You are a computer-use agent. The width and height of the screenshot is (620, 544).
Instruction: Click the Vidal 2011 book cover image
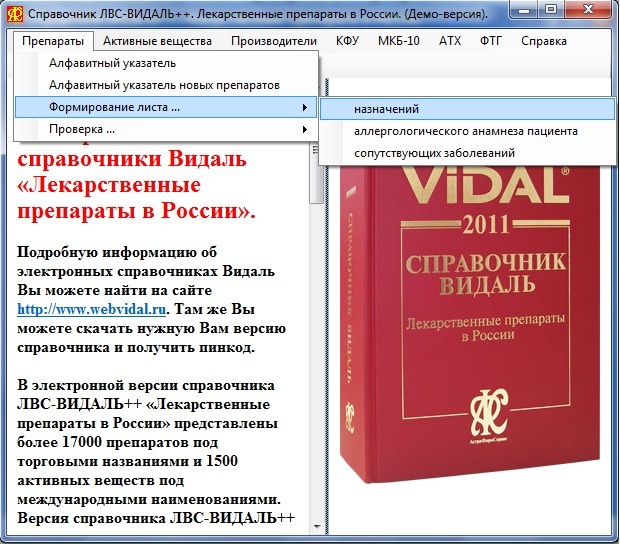pos(469,322)
